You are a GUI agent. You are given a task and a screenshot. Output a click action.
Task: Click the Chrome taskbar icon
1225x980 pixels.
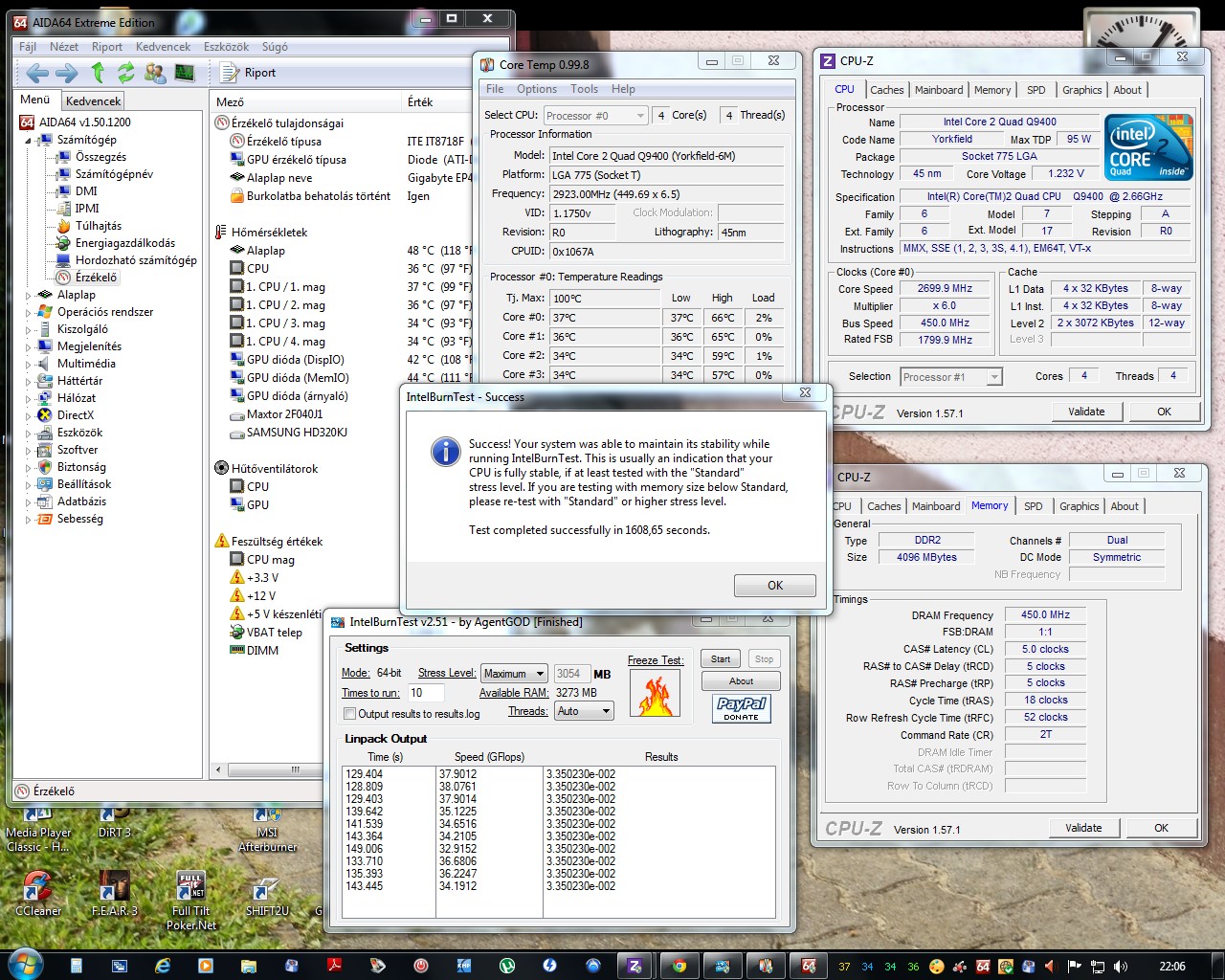point(679,966)
